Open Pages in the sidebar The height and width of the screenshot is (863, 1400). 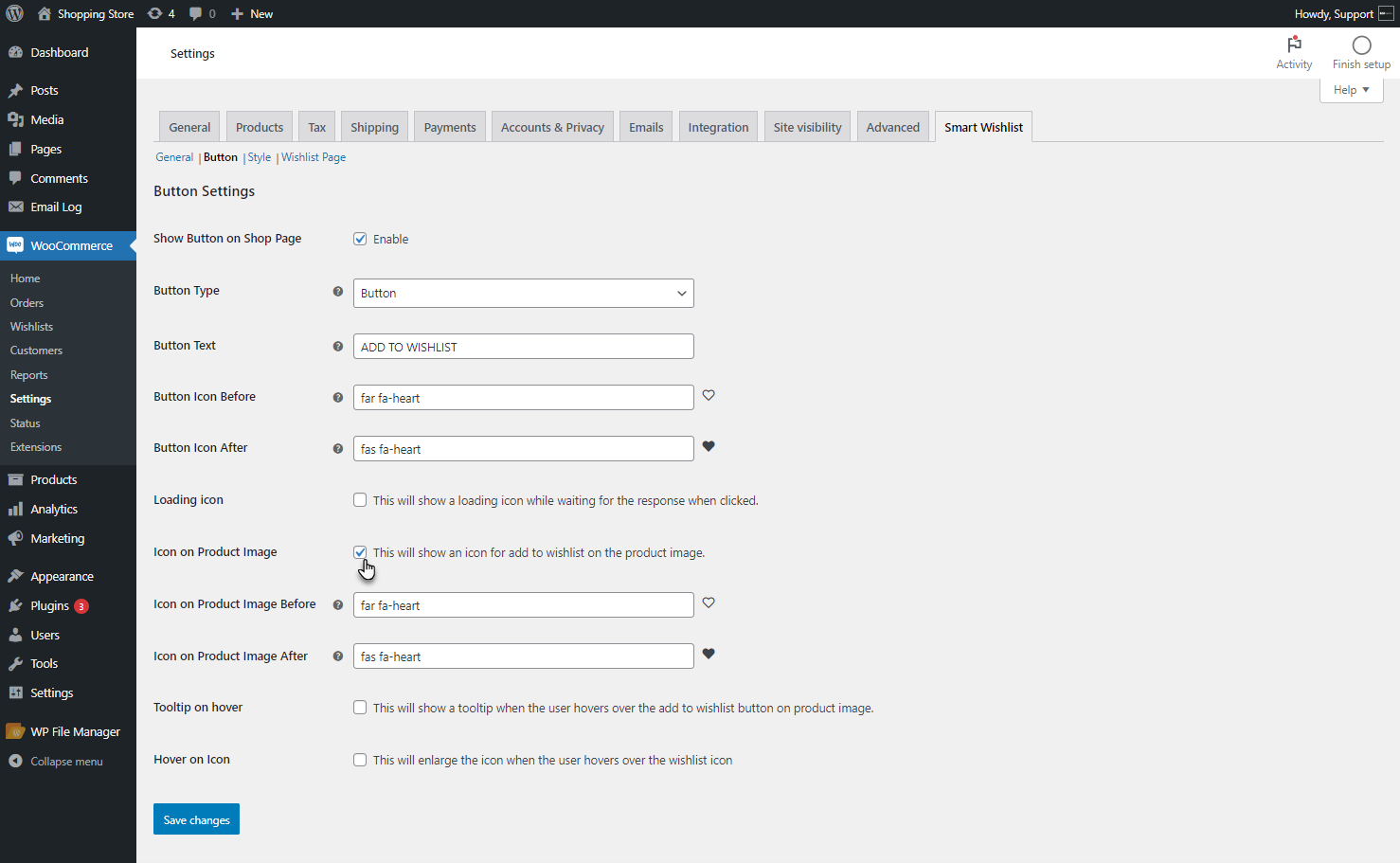pyautogui.click(x=68, y=149)
